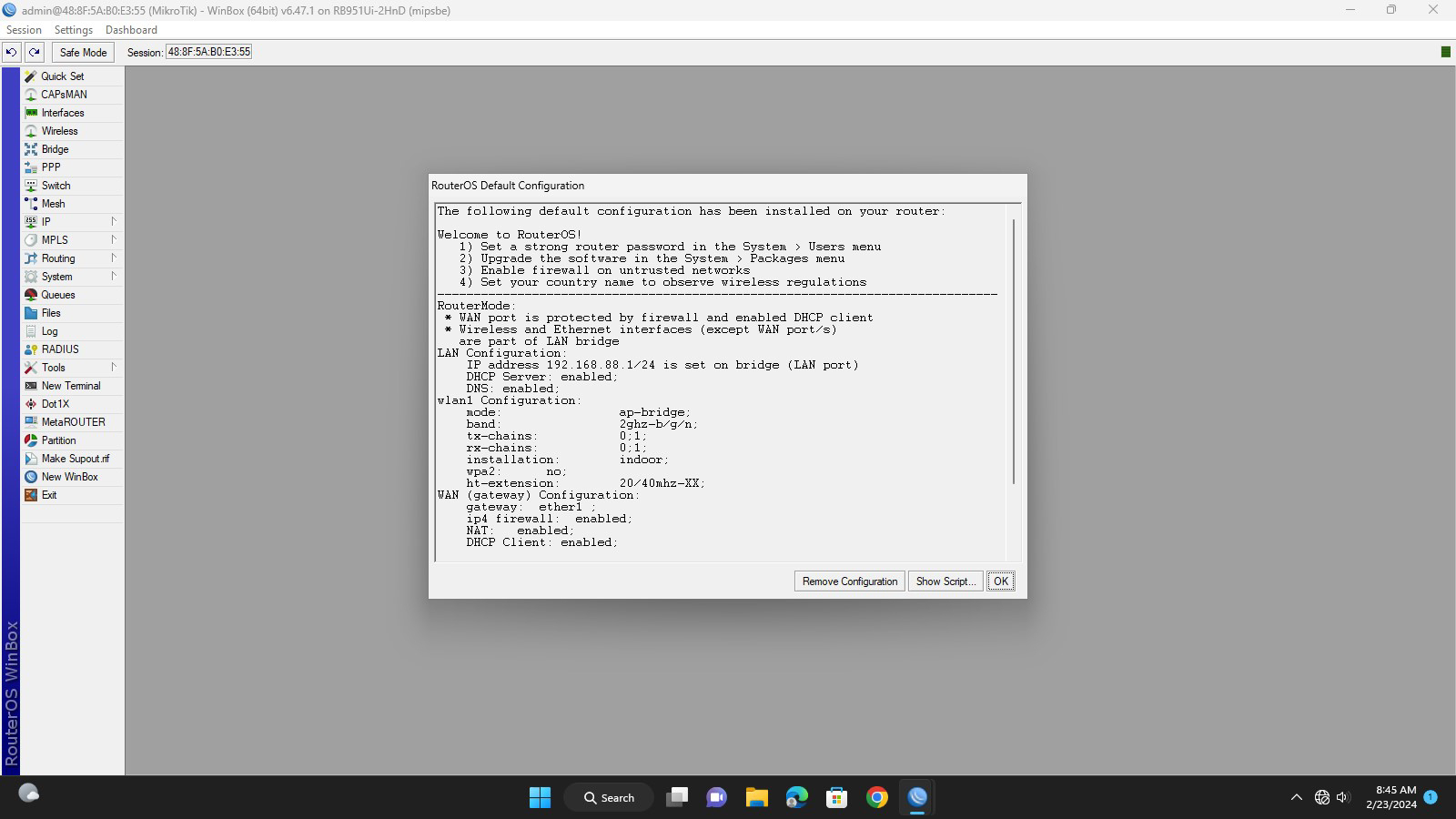The width and height of the screenshot is (1456, 819).
Task: Click the taskbar Search box
Action: pyautogui.click(x=609, y=797)
